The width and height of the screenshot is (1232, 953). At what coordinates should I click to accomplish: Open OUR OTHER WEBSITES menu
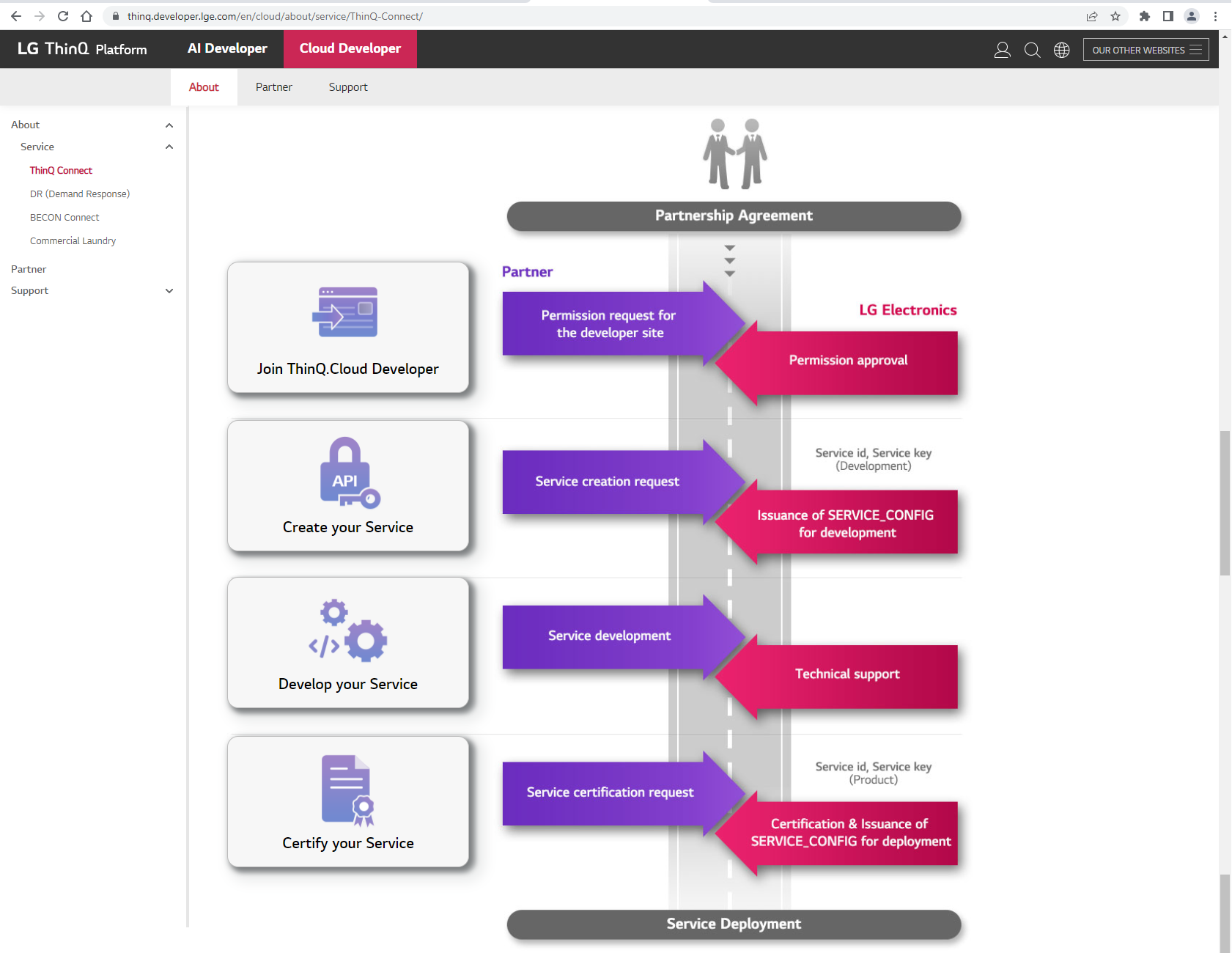[1146, 50]
